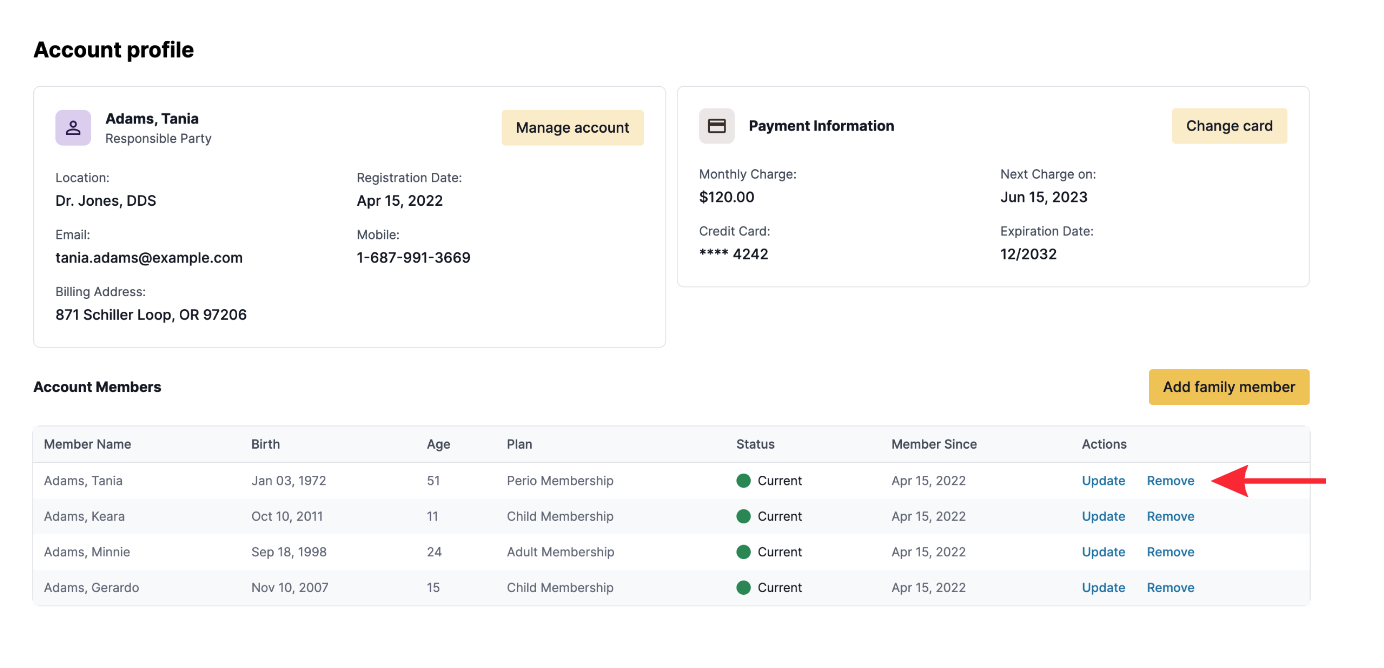
Task: Remove Adams, Gerardo from account
Action: (x=1171, y=588)
